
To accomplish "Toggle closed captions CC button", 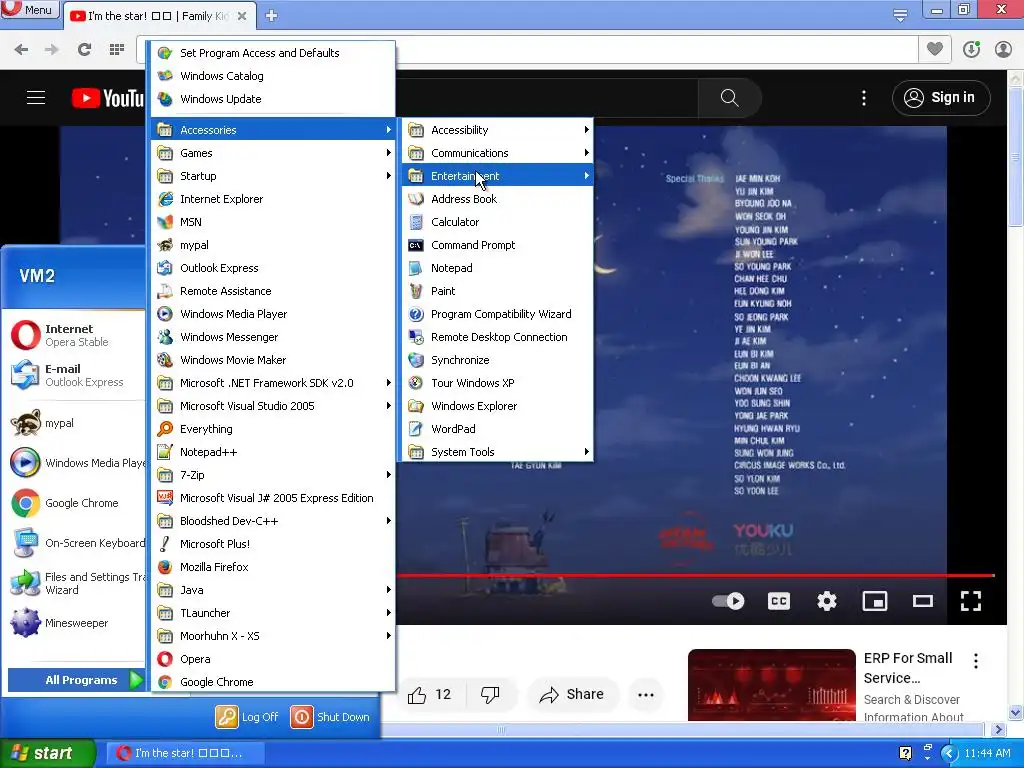I will click(x=778, y=601).
